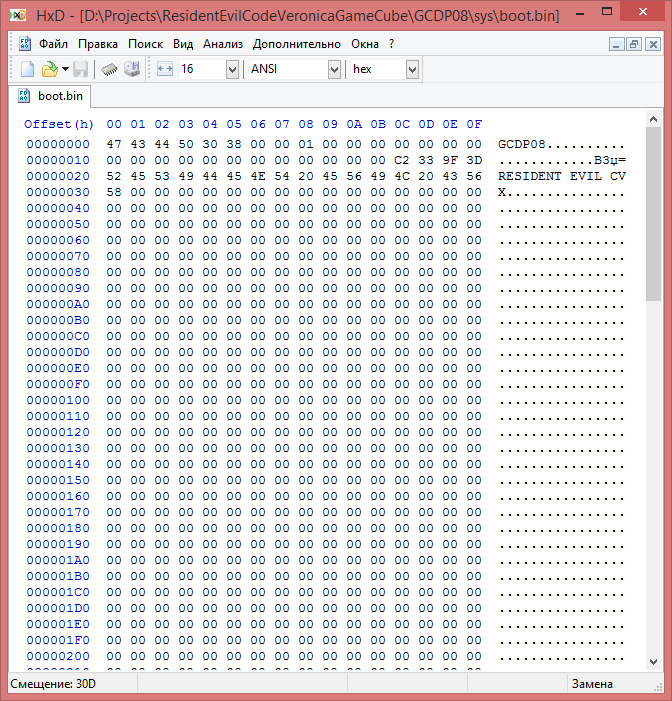Click status bar Замена mode
672x701 pixels.
coord(592,684)
